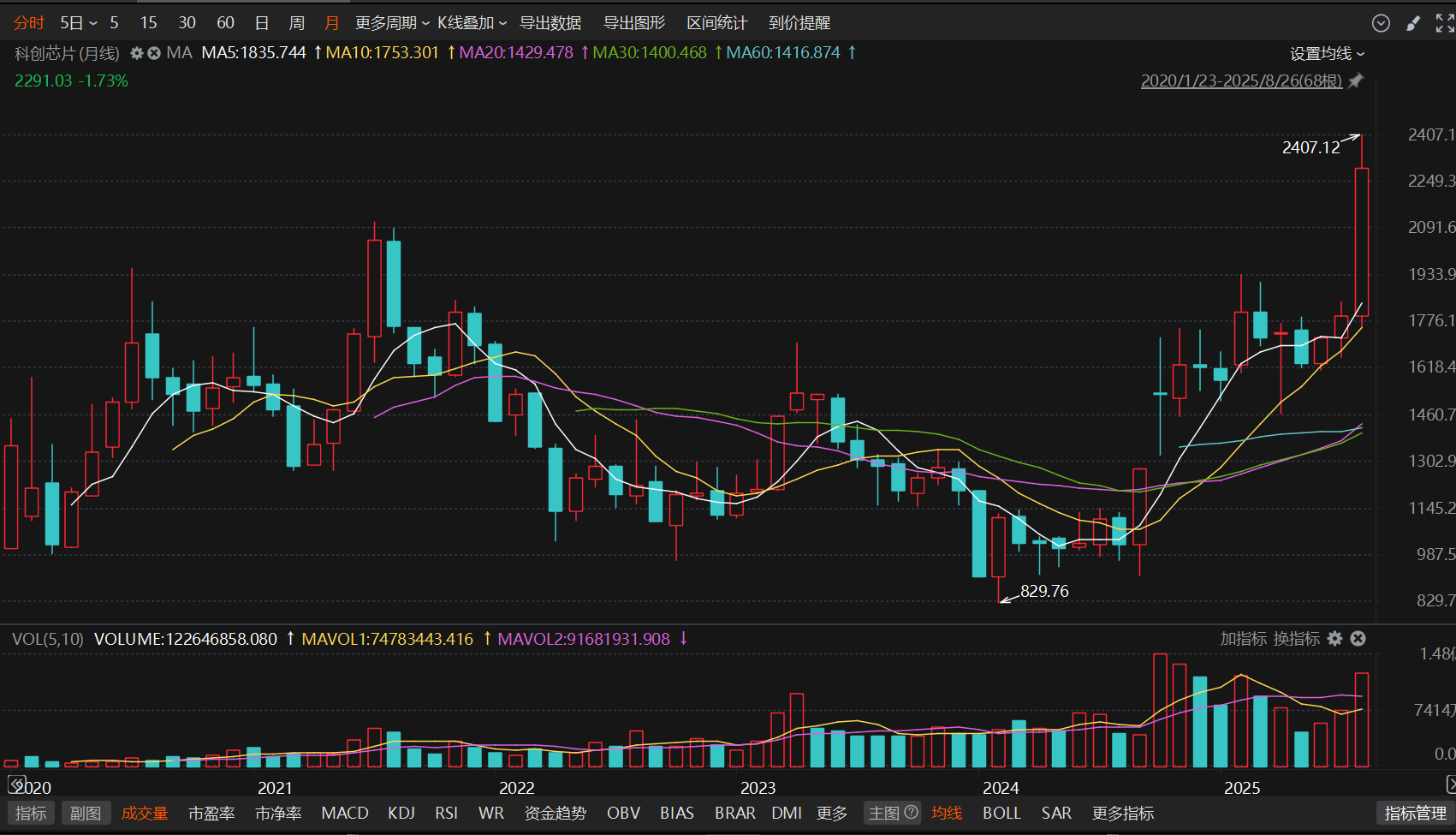This screenshot has height=835, width=1456.
Task: Select SAR main chart indicator
Action: click(1056, 813)
